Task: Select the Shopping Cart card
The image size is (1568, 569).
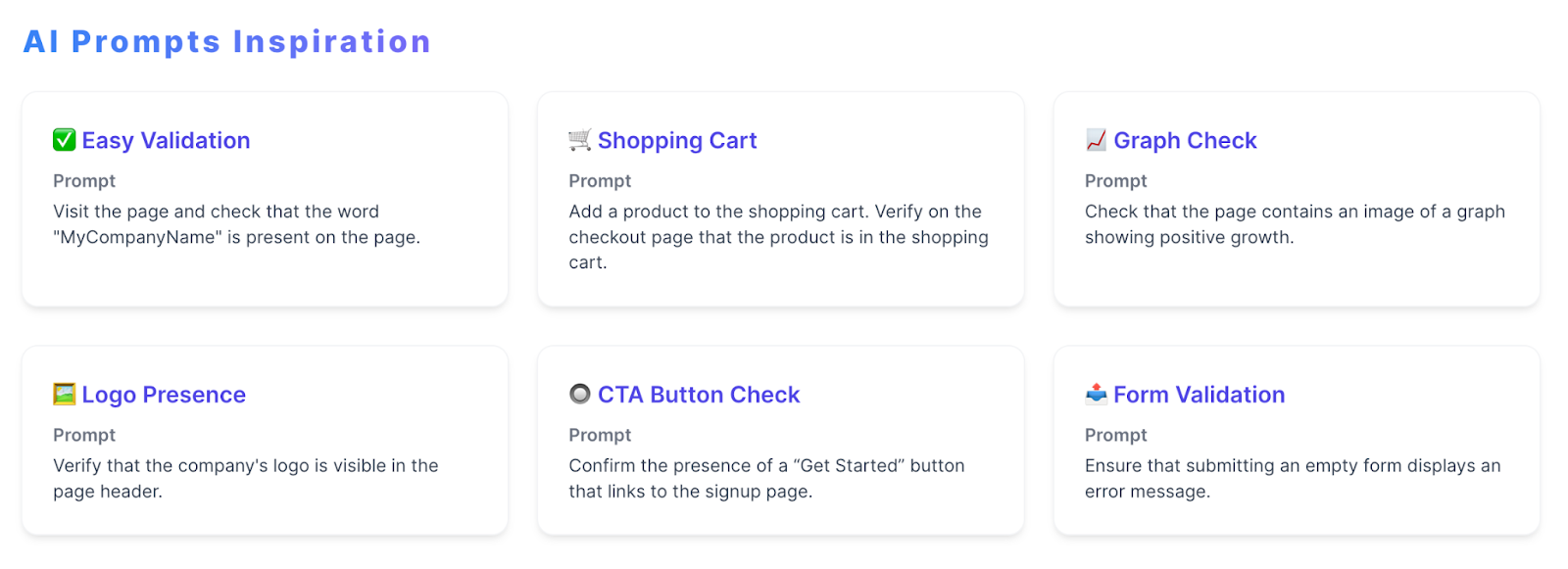Action: click(780, 199)
